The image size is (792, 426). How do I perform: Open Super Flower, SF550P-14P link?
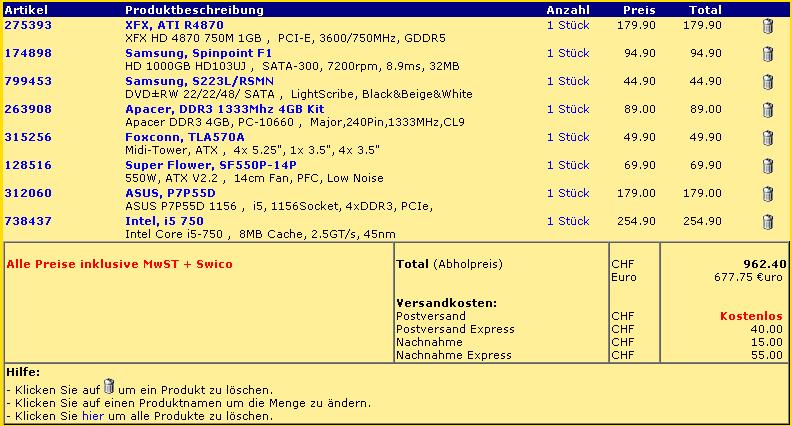211,165
